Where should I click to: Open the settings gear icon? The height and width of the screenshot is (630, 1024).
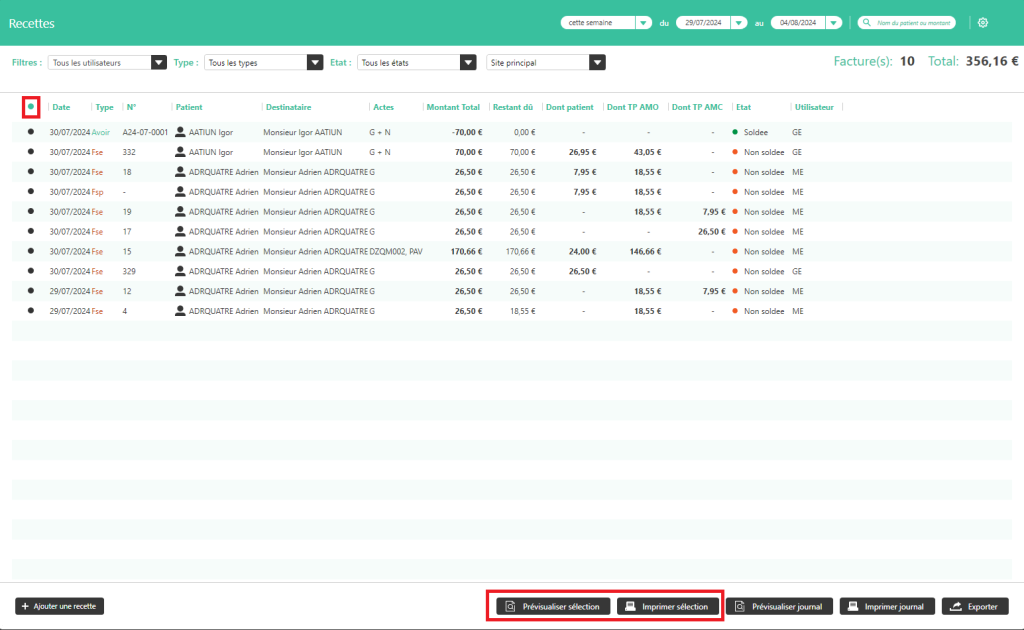[983, 23]
